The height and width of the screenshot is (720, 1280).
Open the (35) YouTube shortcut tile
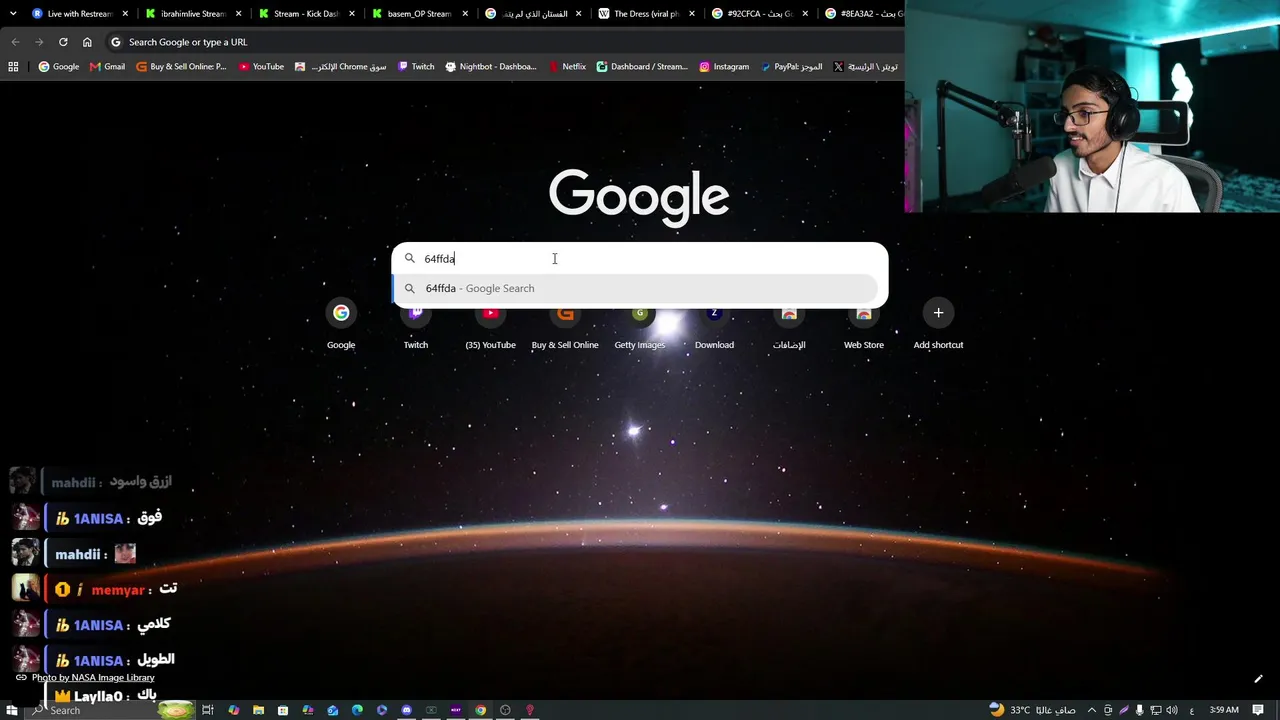pyautogui.click(x=490, y=326)
